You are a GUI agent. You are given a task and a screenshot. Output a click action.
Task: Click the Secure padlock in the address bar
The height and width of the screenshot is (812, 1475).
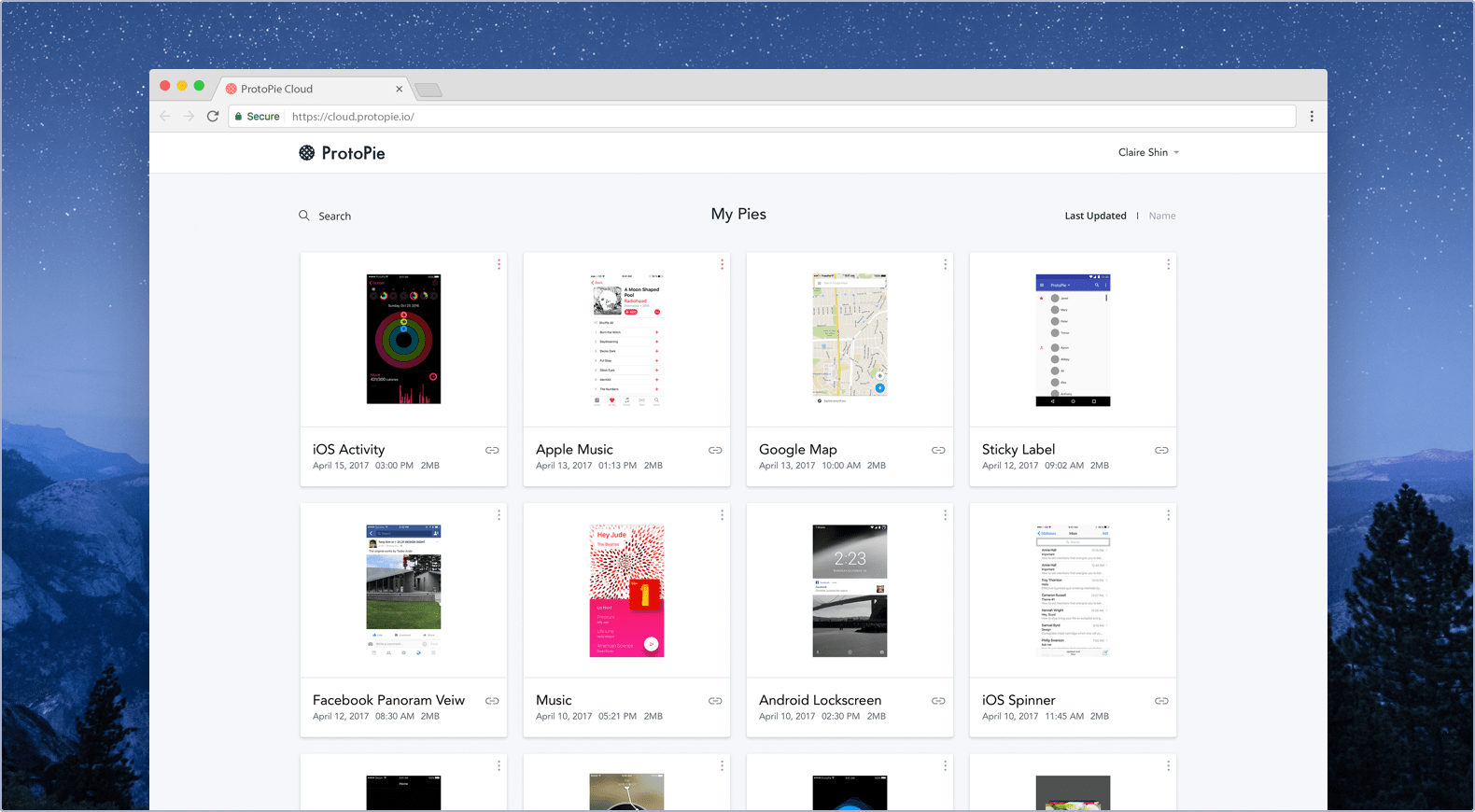click(239, 117)
